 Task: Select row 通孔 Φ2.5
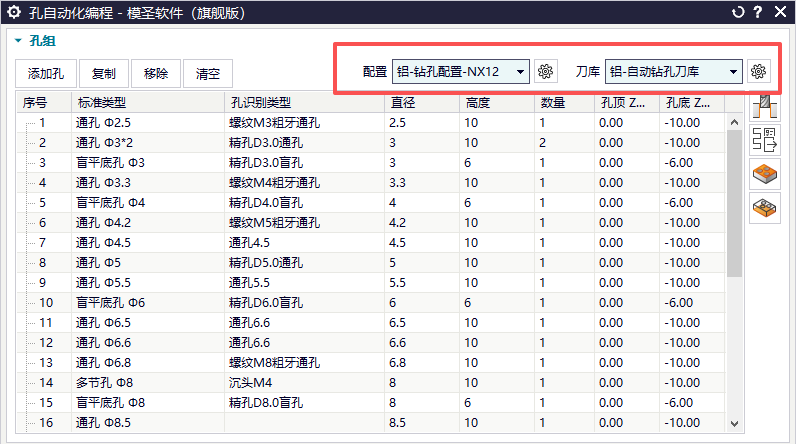(x=371, y=123)
